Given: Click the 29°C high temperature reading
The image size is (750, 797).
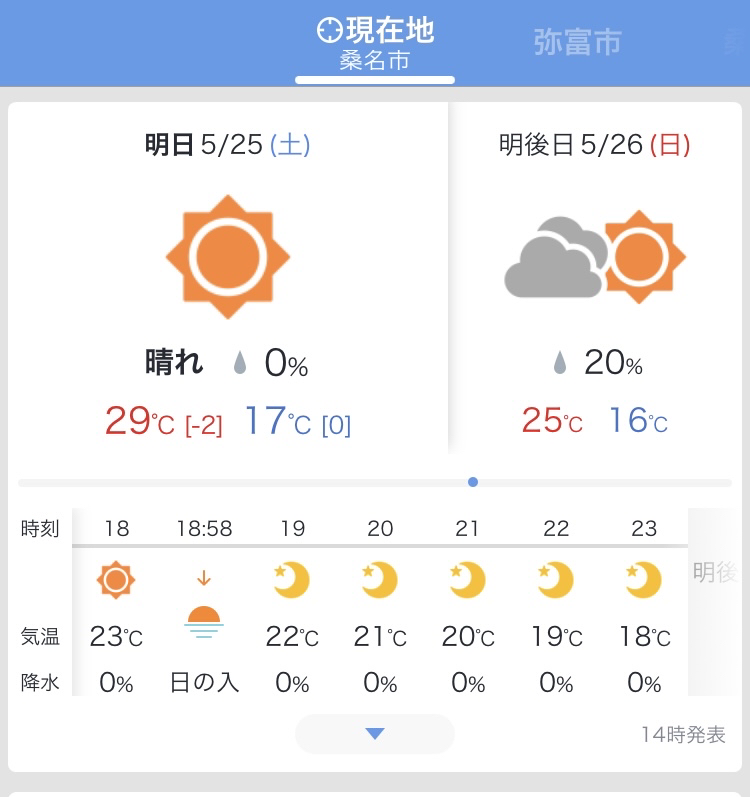Looking at the screenshot, I should click(140, 421).
